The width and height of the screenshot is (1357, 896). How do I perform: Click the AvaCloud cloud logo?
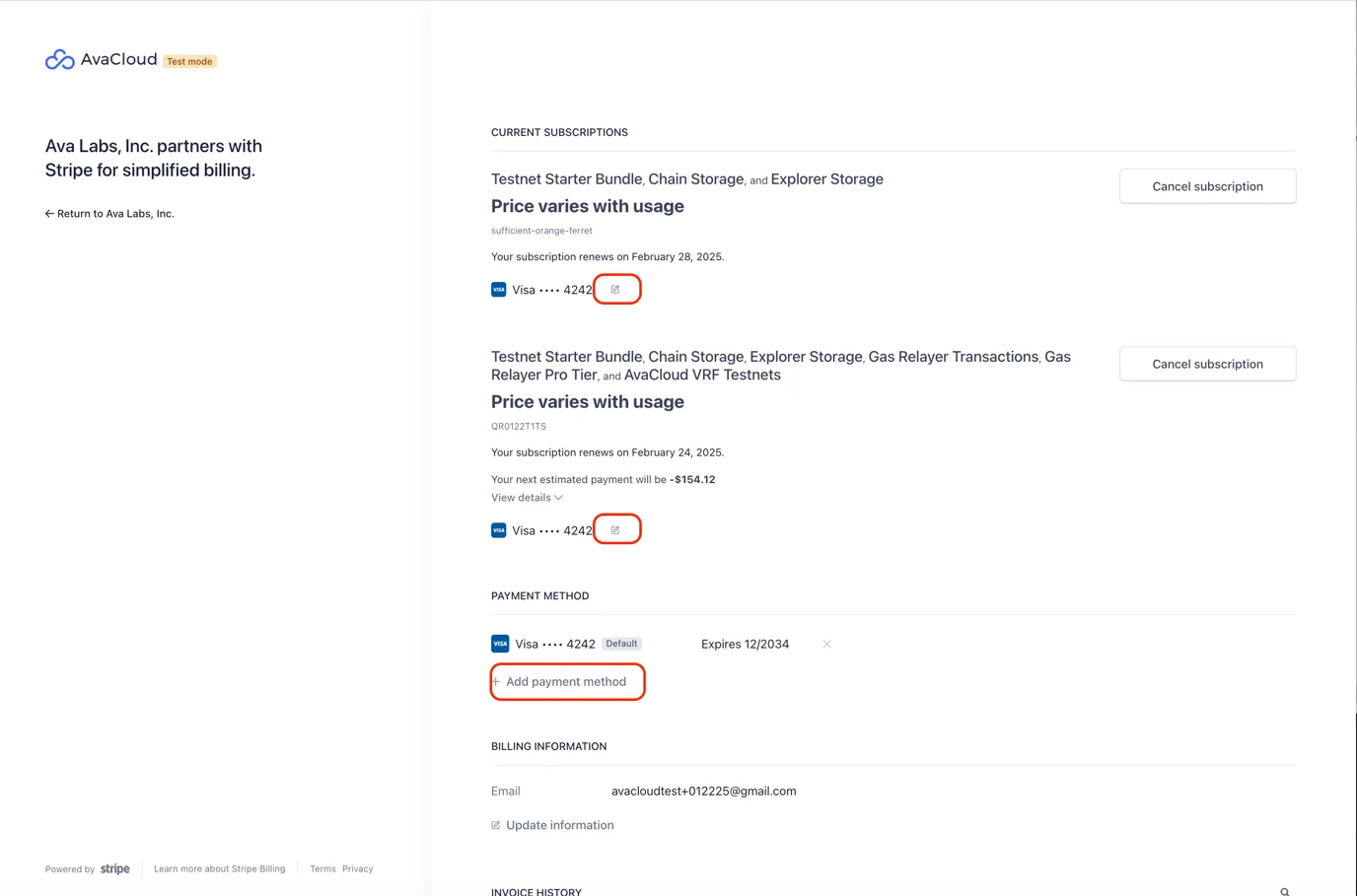[x=60, y=60]
